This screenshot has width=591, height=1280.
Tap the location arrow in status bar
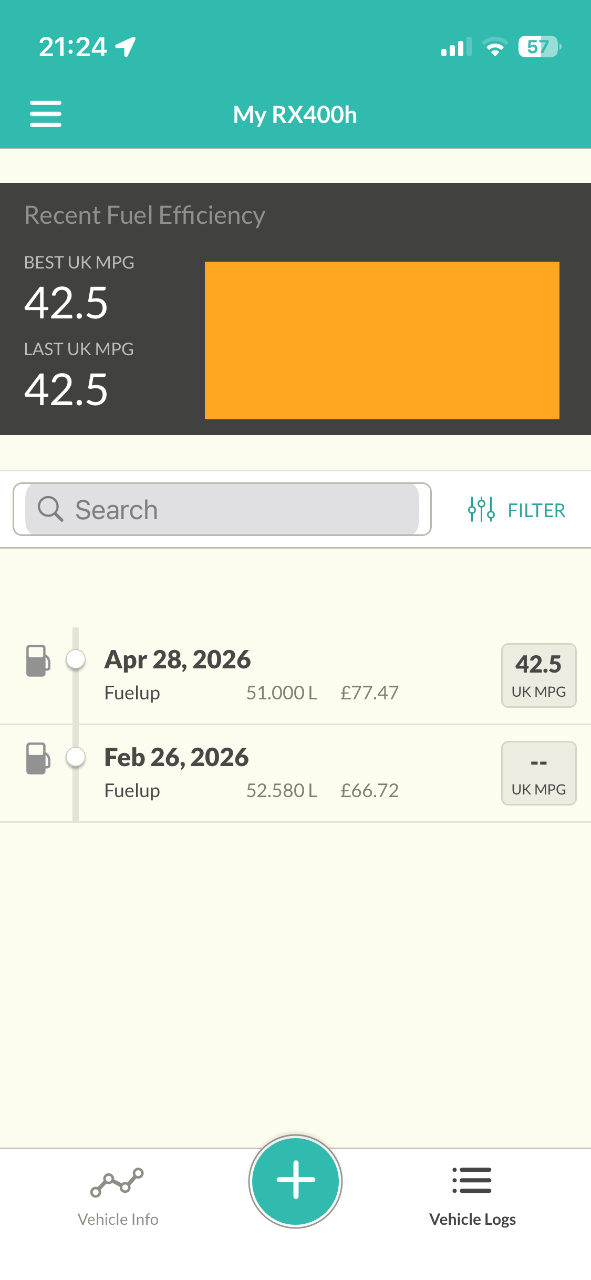[x=126, y=47]
